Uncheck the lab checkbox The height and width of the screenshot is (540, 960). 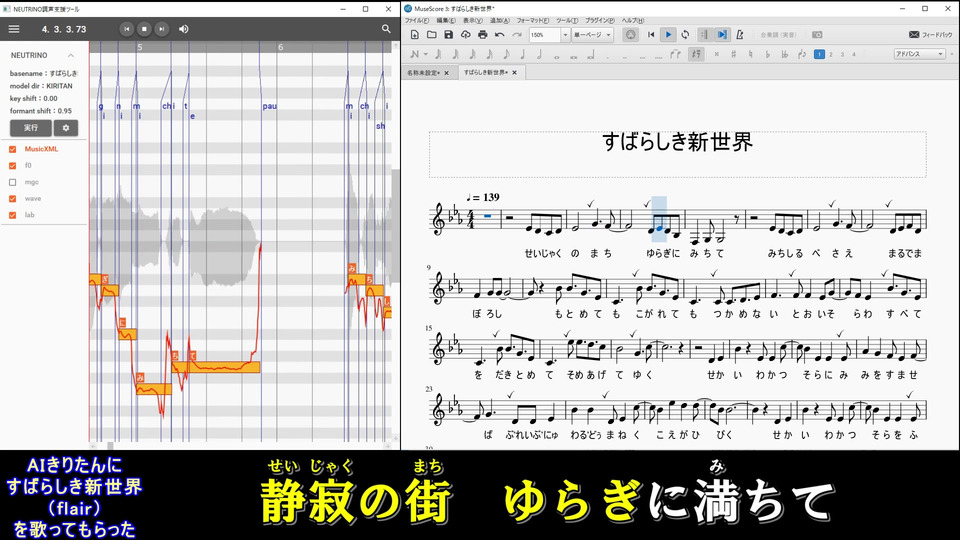pyautogui.click(x=13, y=216)
